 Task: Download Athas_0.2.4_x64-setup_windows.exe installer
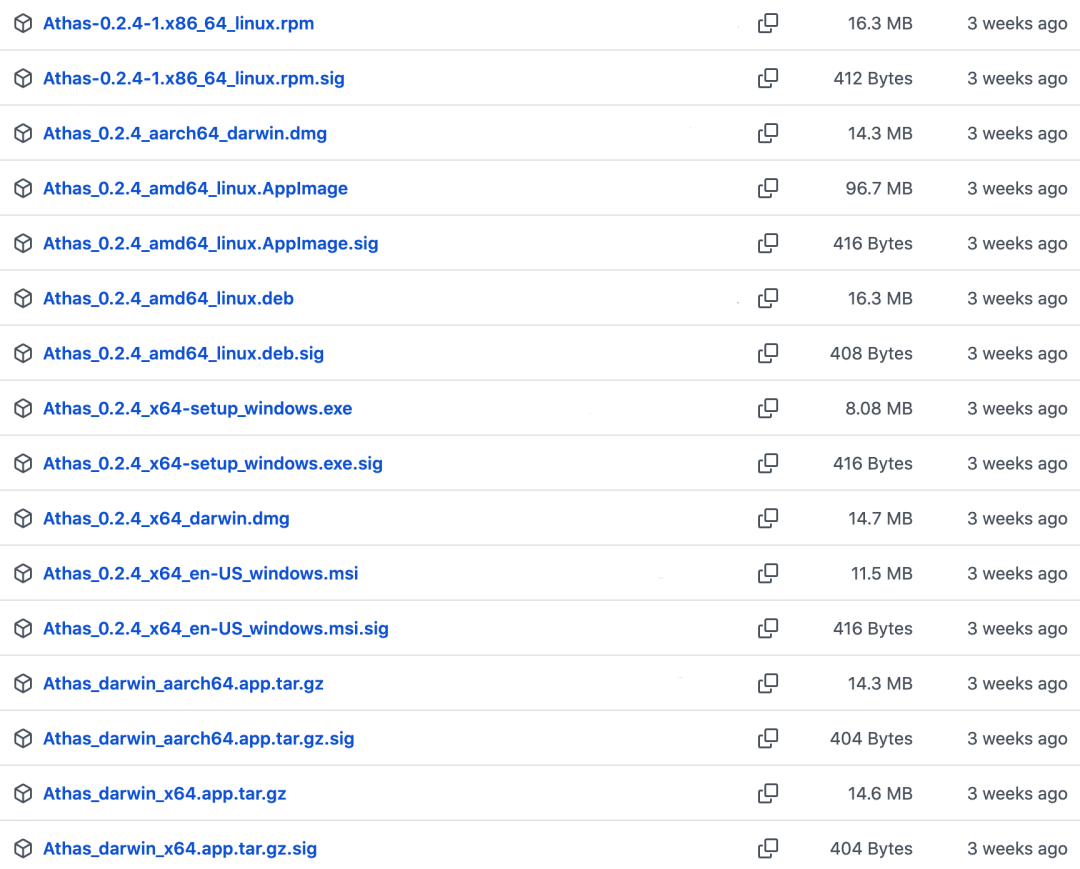(197, 409)
